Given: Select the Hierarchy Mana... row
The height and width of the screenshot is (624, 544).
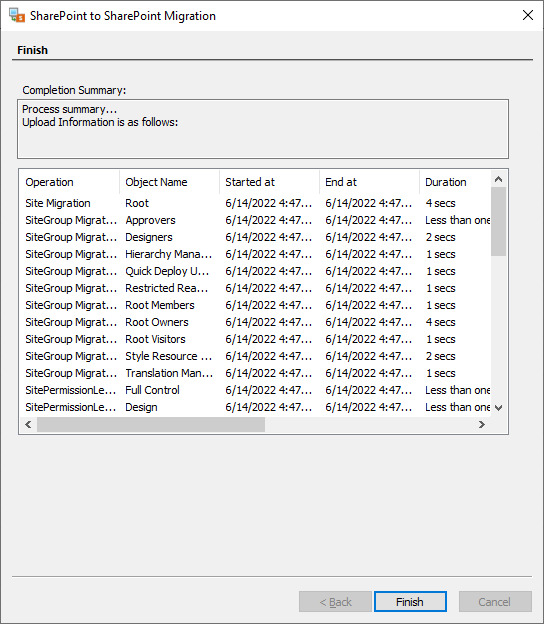Looking at the screenshot, I should pyautogui.click(x=255, y=254).
